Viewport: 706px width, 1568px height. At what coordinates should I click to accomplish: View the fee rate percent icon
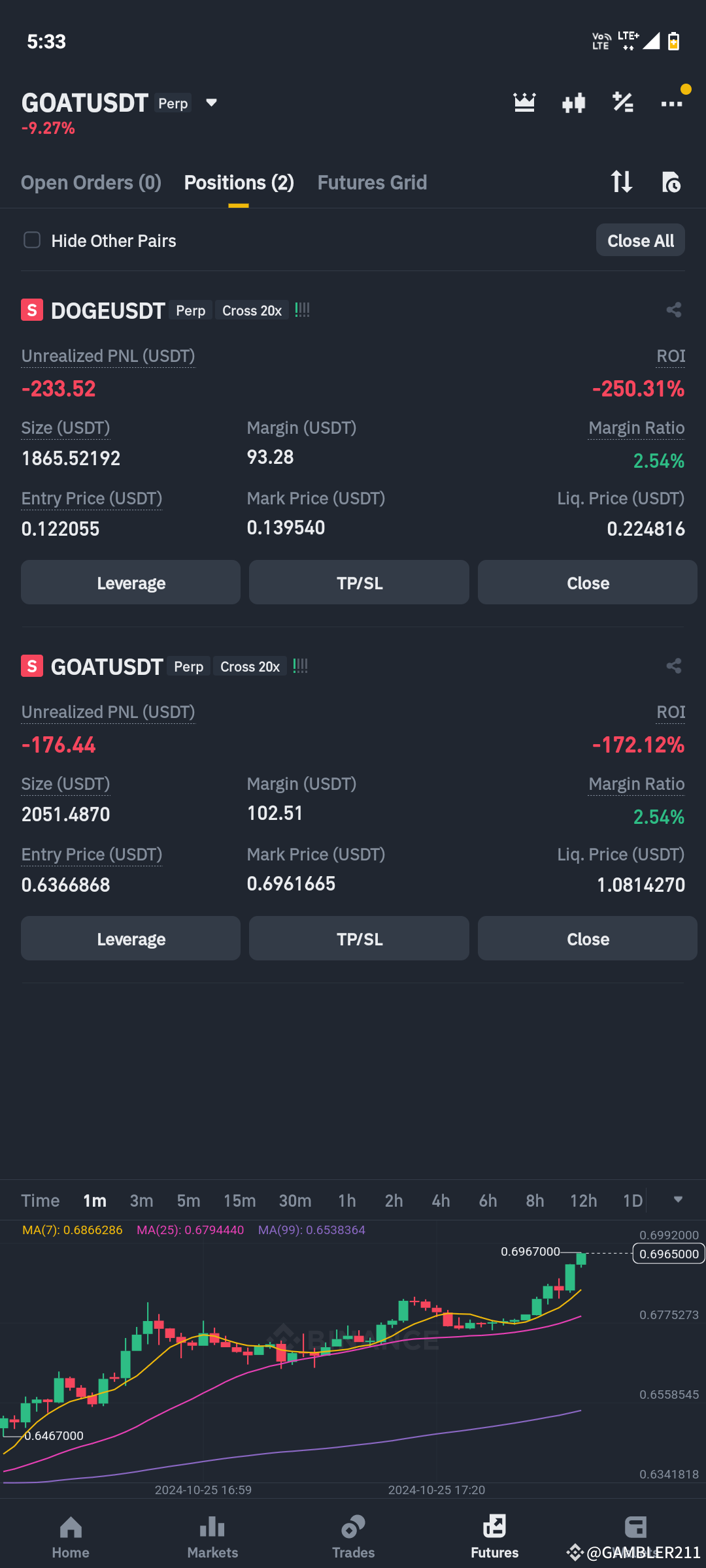622,102
